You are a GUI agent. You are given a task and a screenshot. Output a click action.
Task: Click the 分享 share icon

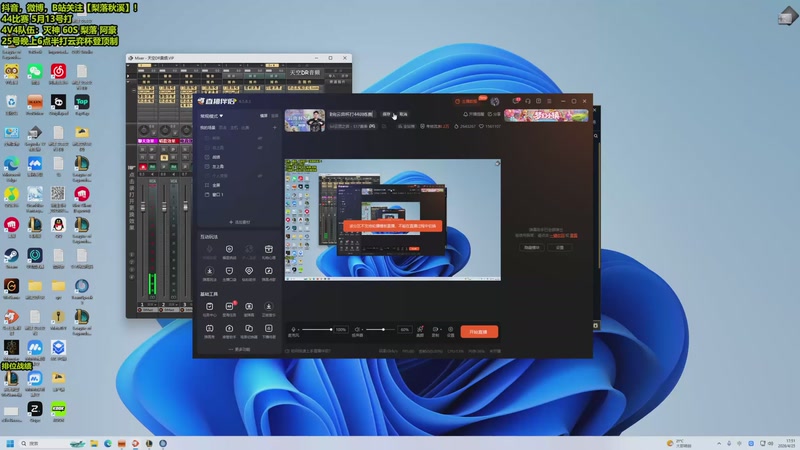pos(494,114)
